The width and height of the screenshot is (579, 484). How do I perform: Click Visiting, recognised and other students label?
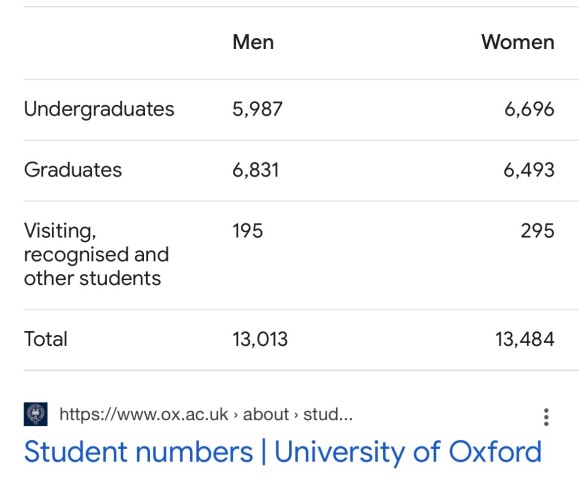coord(96,254)
